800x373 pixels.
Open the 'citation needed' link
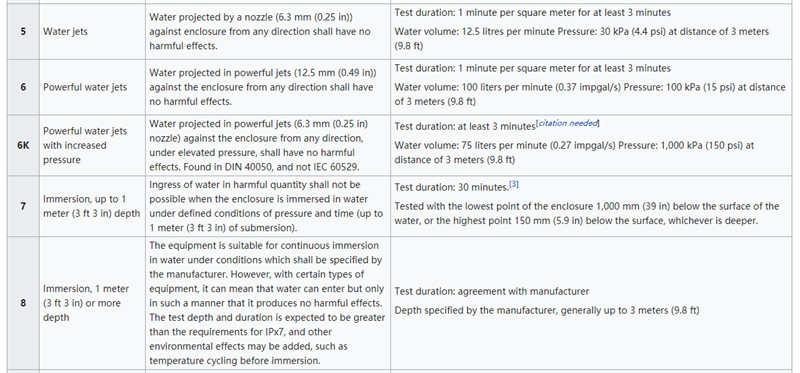pyautogui.click(x=568, y=123)
